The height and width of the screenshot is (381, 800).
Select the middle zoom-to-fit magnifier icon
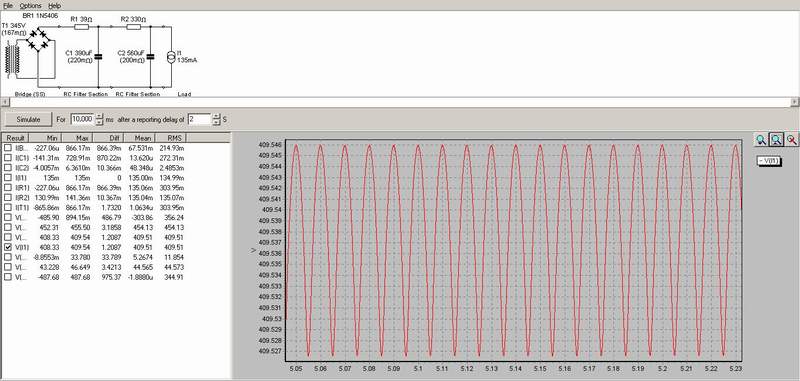[776, 139]
